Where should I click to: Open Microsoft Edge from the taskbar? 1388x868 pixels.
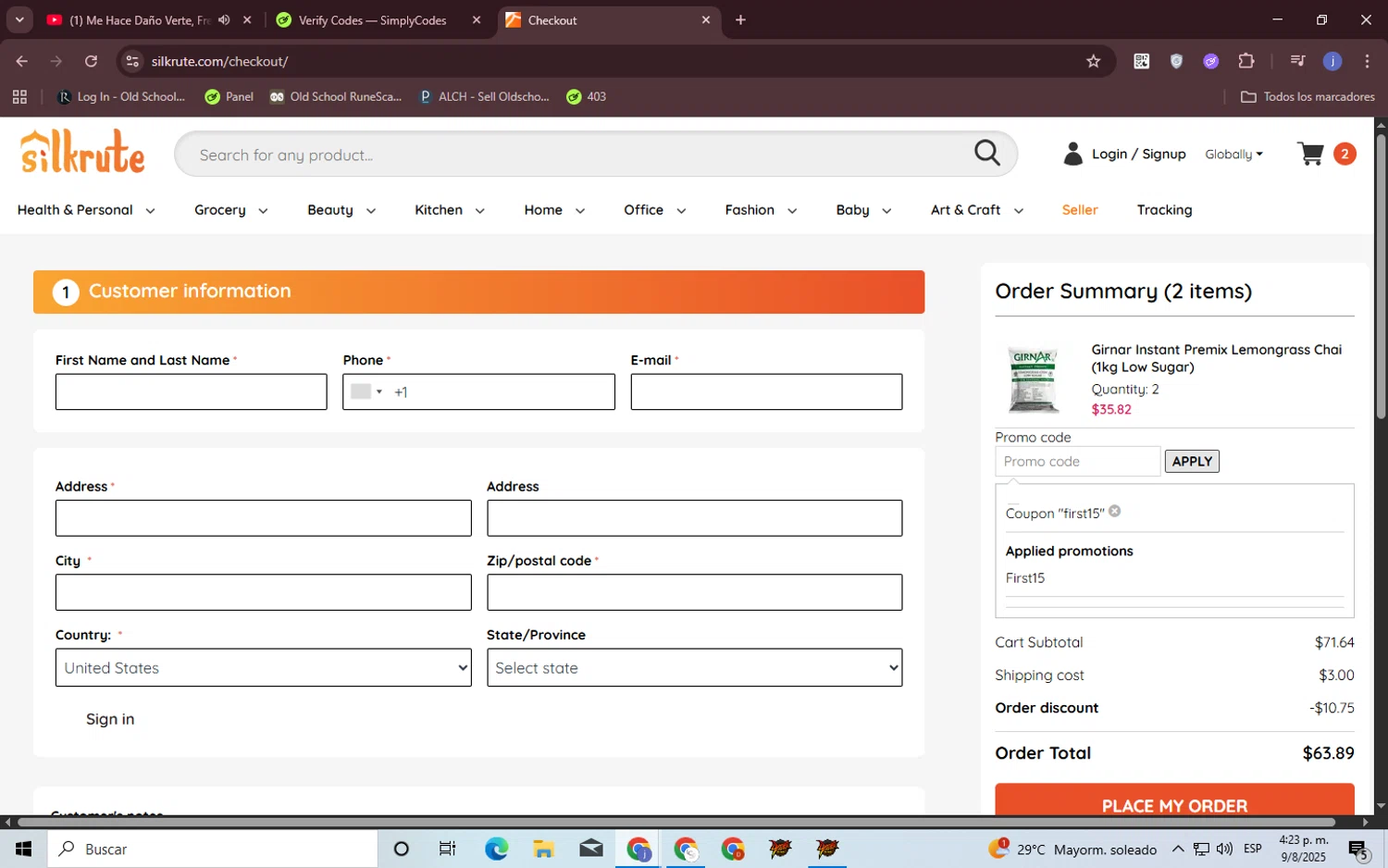(x=496, y=849)
